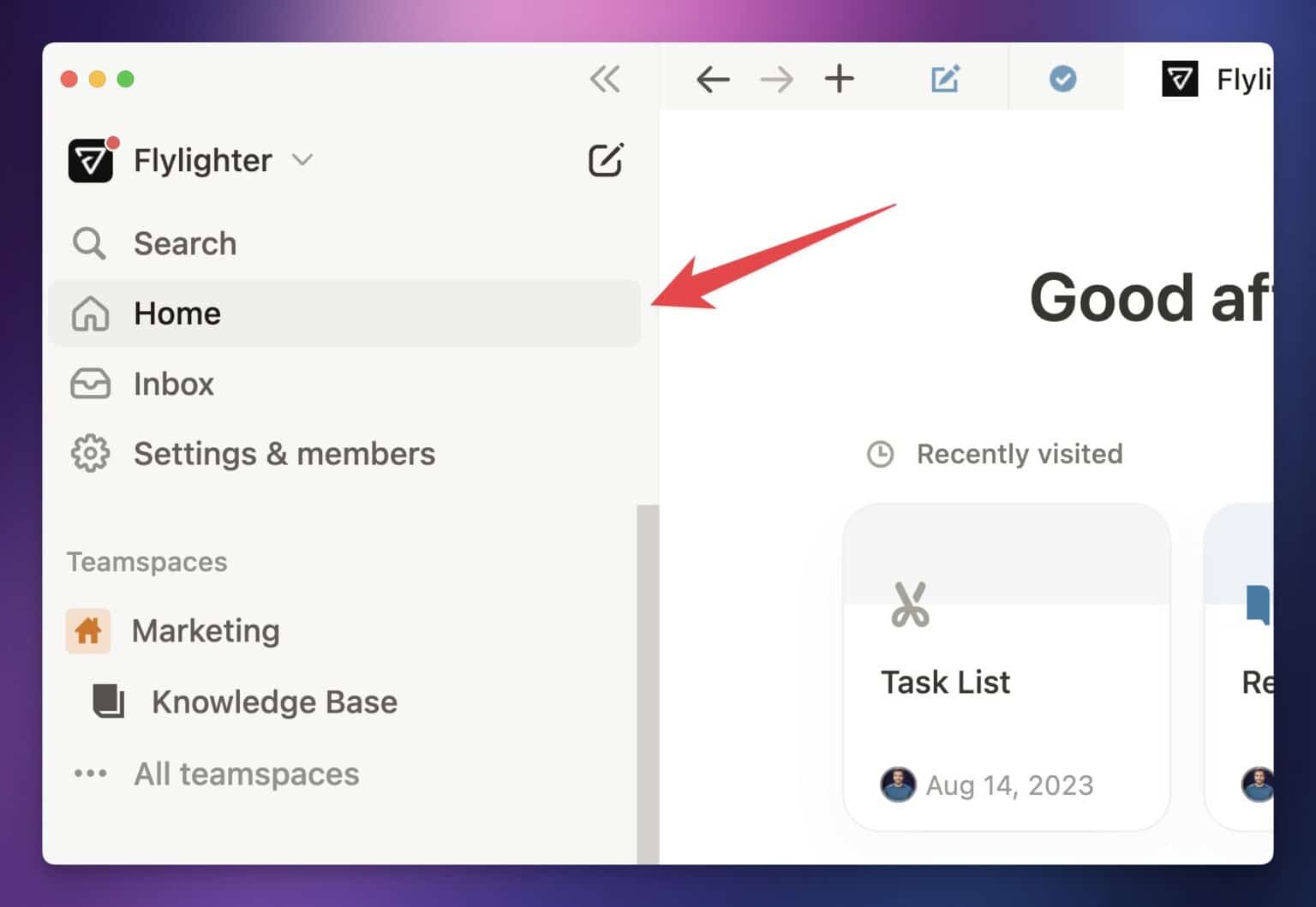Screen dimensions: 1316x907
Task: Open the Knowledge Base page
Action: [x=273, y=702]
